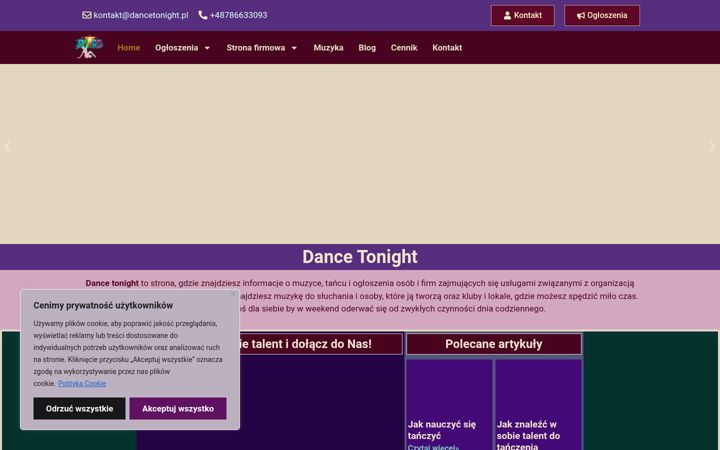Viewport: 720px width, 450px height.
Task: Reject cookies with Odrzuć wszystkie
Action: point(79,408)
